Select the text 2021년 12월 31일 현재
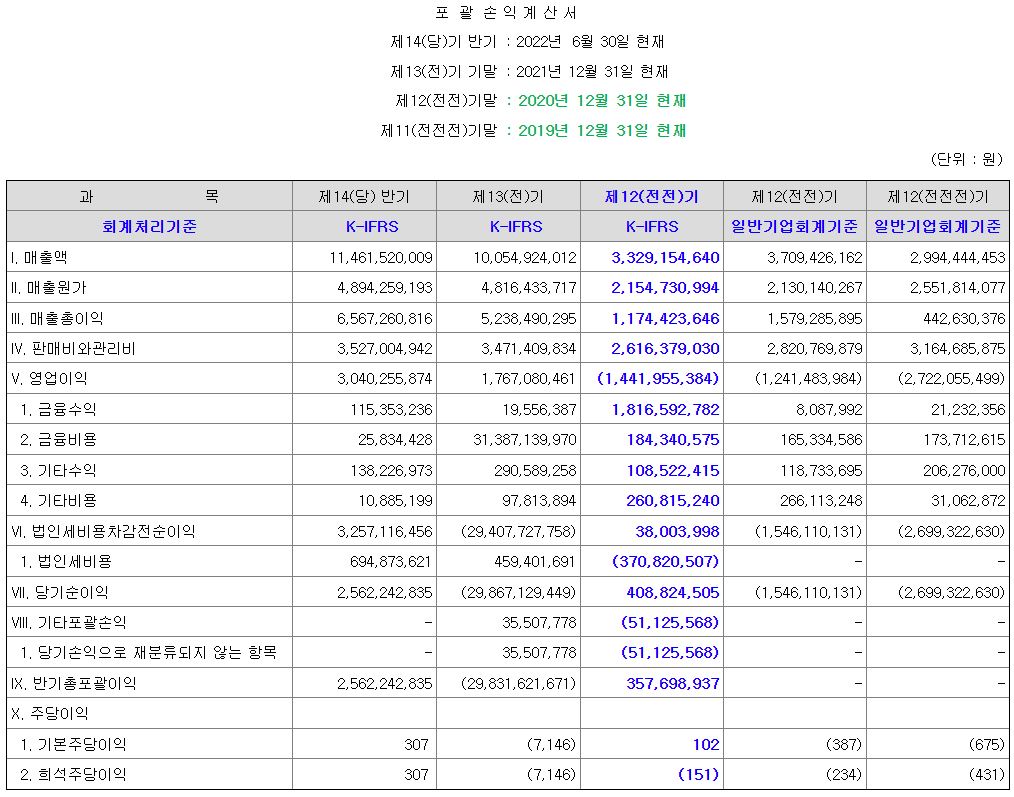The height and width of the screenshot is (797, 1014). [x=592, y=71]
